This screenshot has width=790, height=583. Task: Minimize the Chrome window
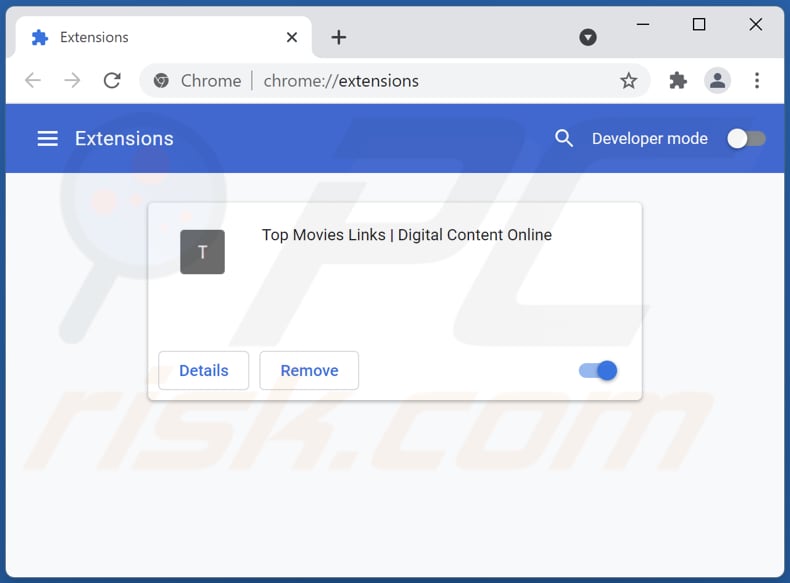(x=643, y=24)
